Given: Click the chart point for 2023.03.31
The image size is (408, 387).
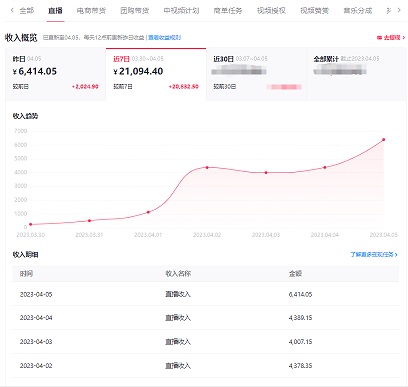Looking at the screenshot, I should [89, 220].
